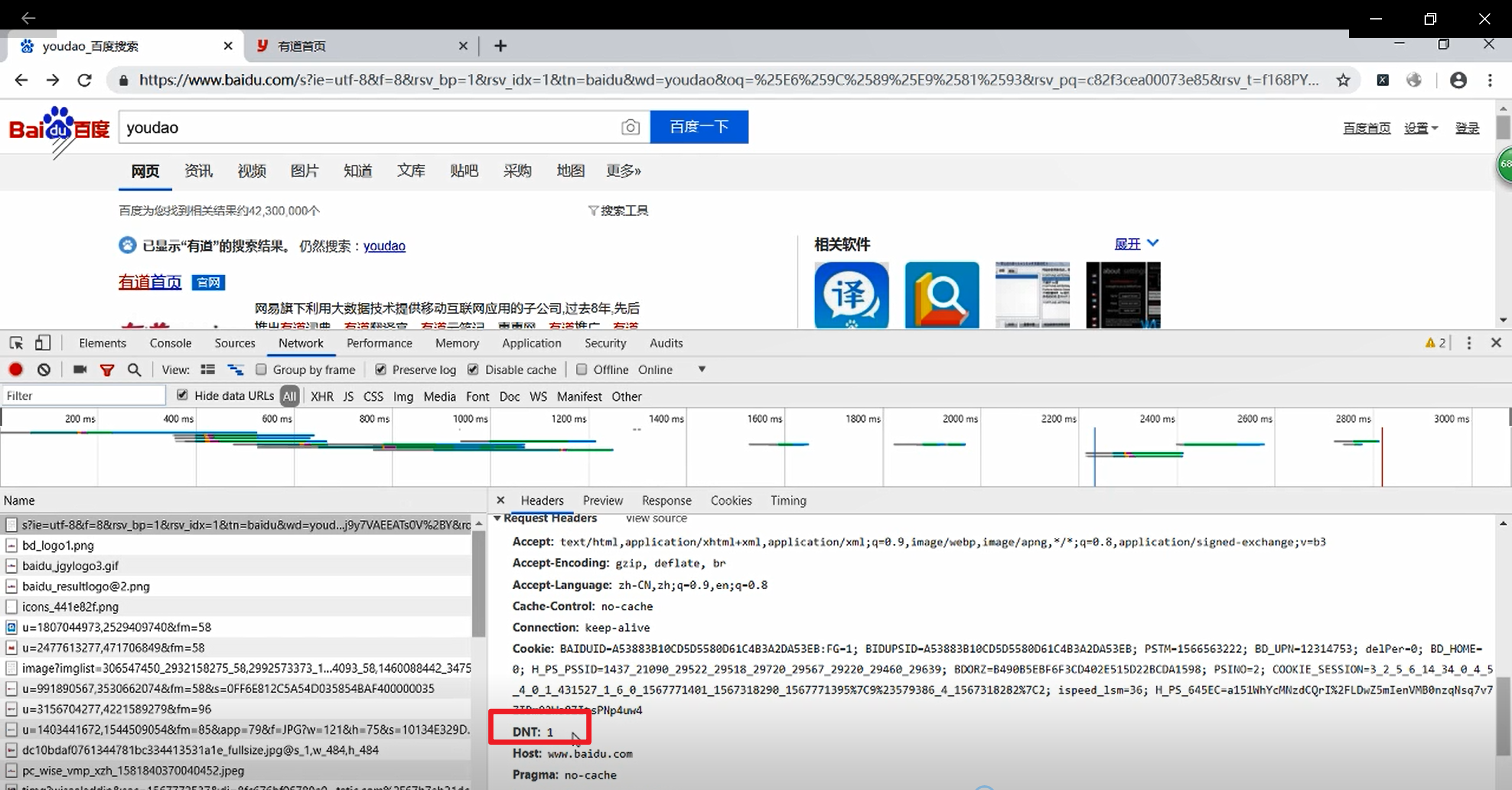Open the Chrome profile avatar icon
The width and height of the screenshot is (1512, 790).
pos(1458,80)
